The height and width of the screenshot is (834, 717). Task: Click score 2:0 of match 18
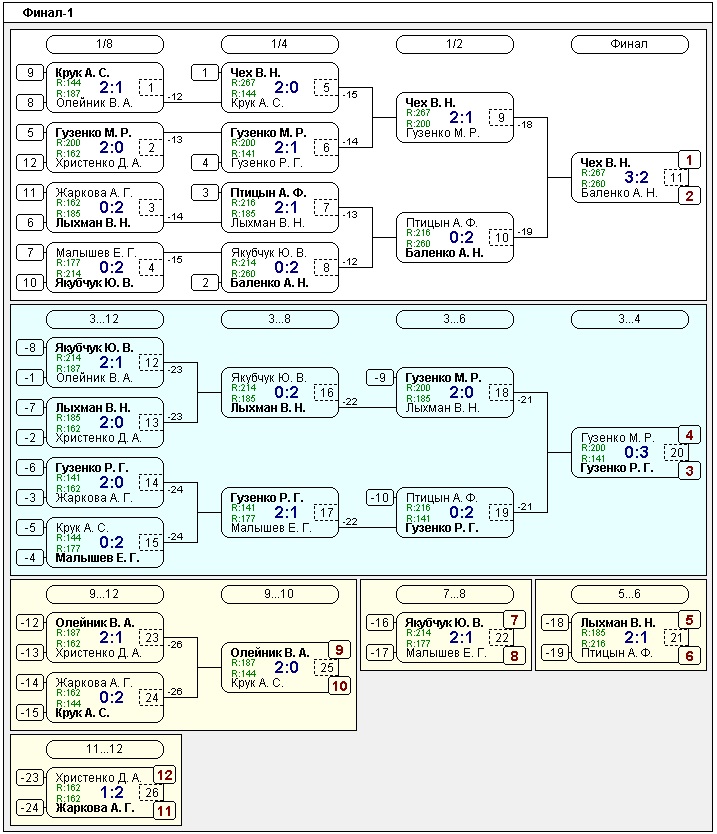click(x=461, y=392)
